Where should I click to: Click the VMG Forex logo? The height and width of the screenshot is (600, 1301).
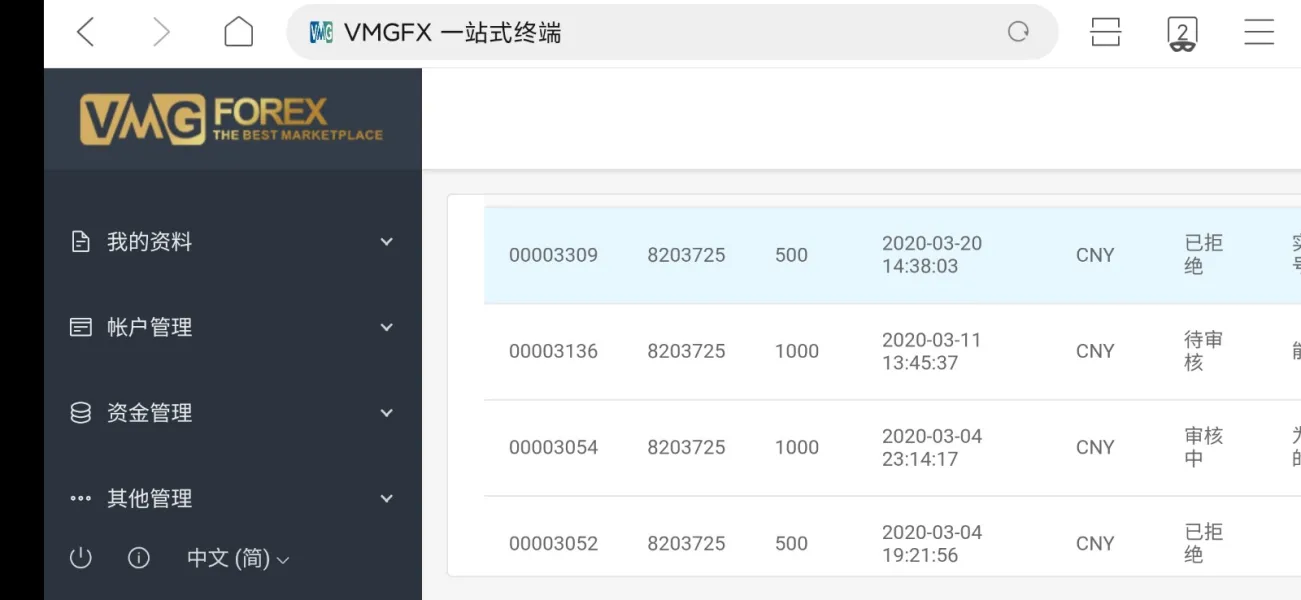coord(231,119)
